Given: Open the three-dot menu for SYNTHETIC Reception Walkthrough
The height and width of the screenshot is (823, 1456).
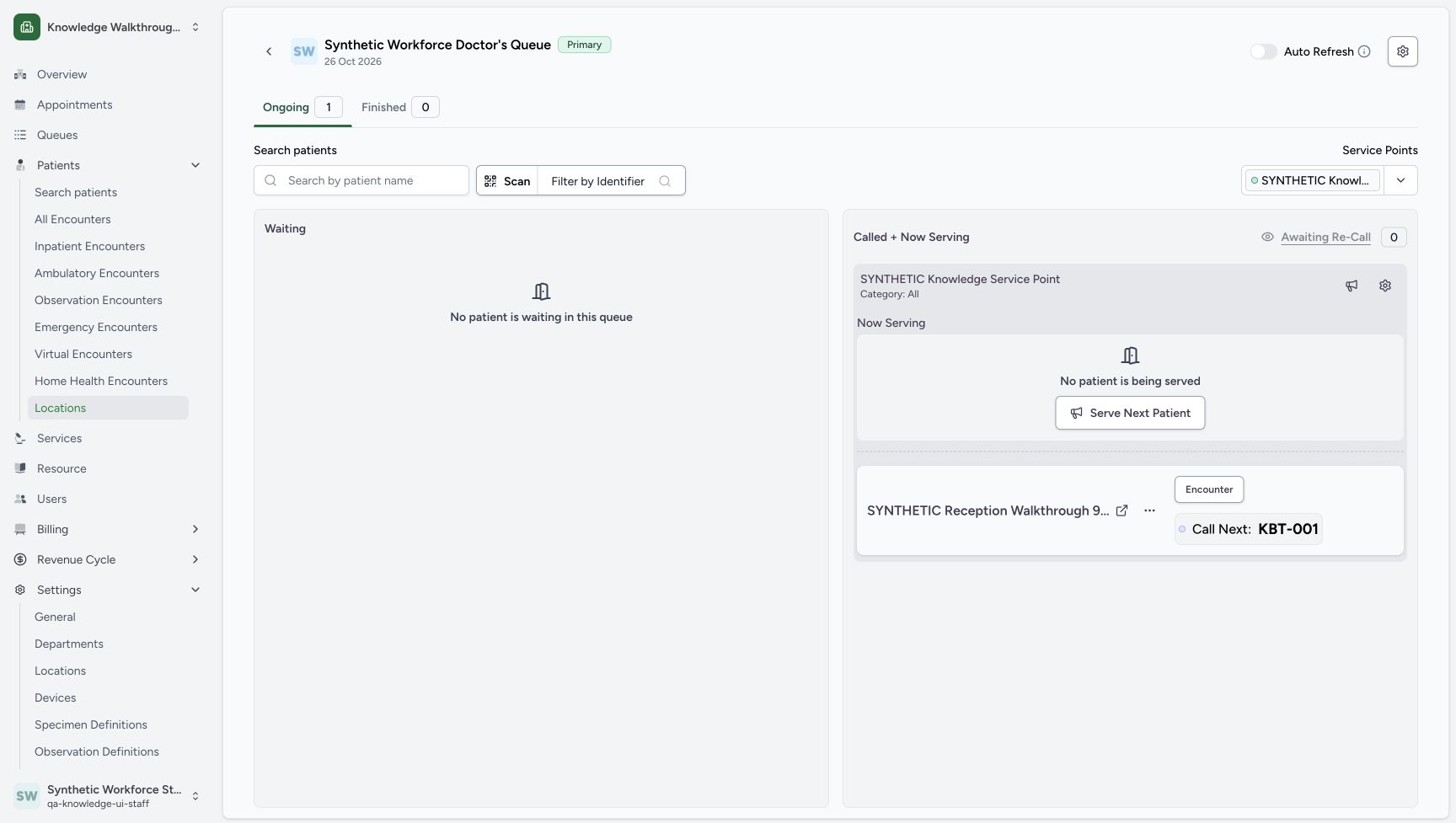Looking at the screenshot, I should 1149,510.
